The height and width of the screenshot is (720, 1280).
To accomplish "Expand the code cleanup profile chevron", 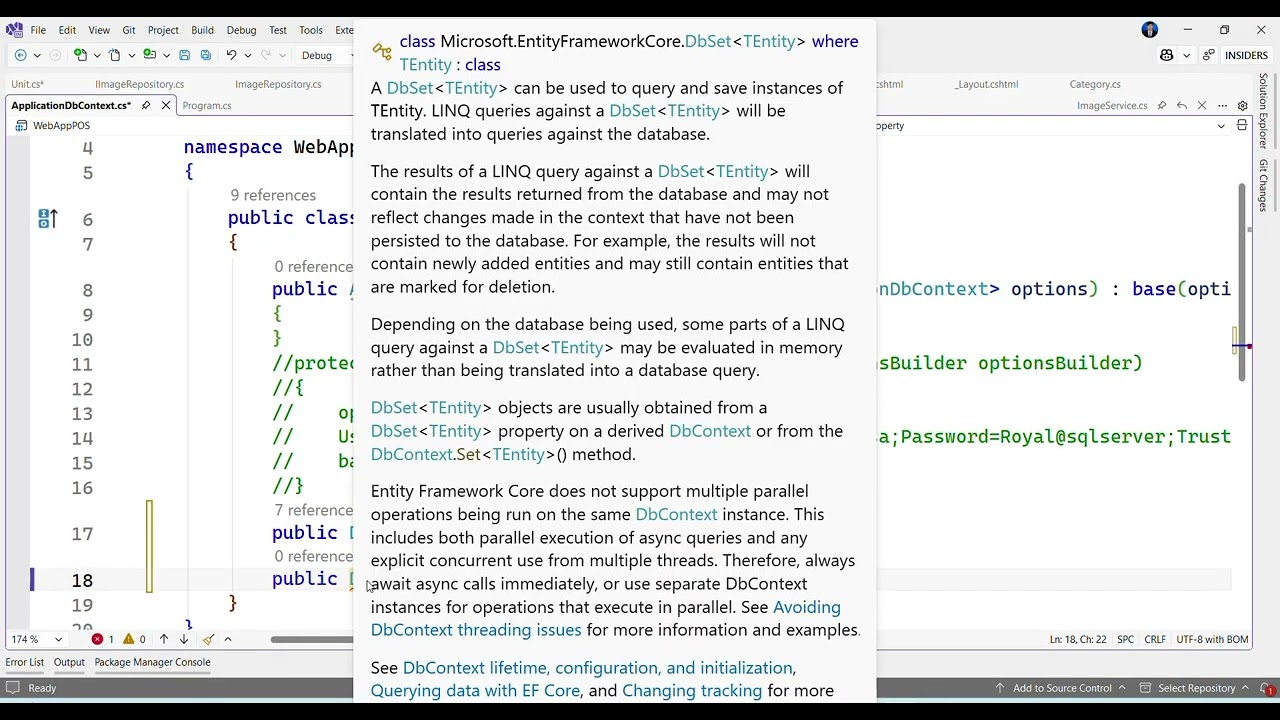I will pos(227,639).
